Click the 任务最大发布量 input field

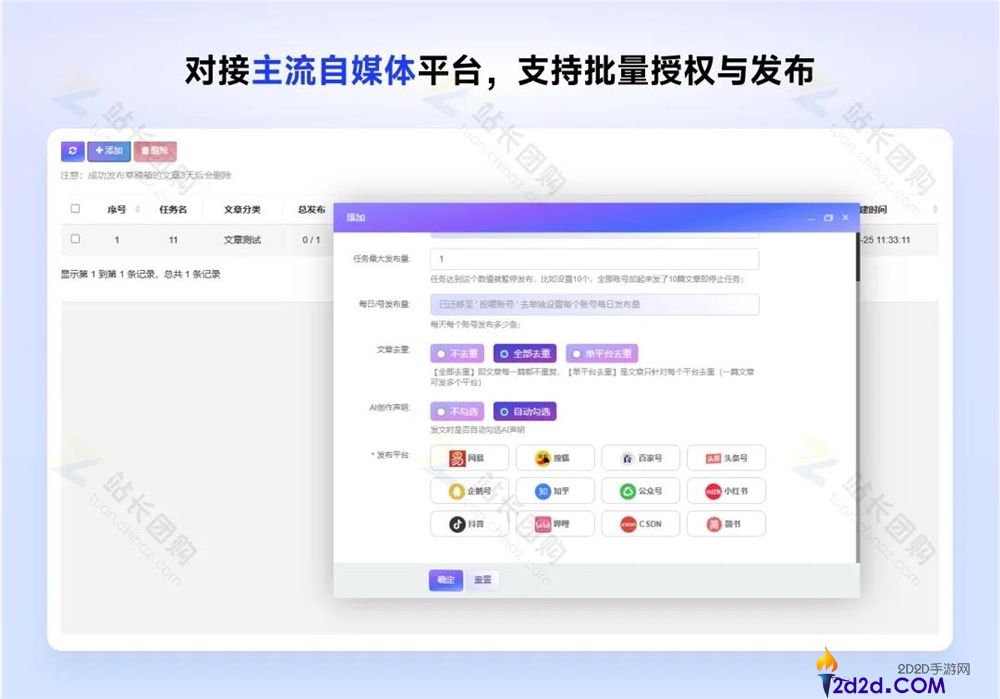tap(594, 259)
